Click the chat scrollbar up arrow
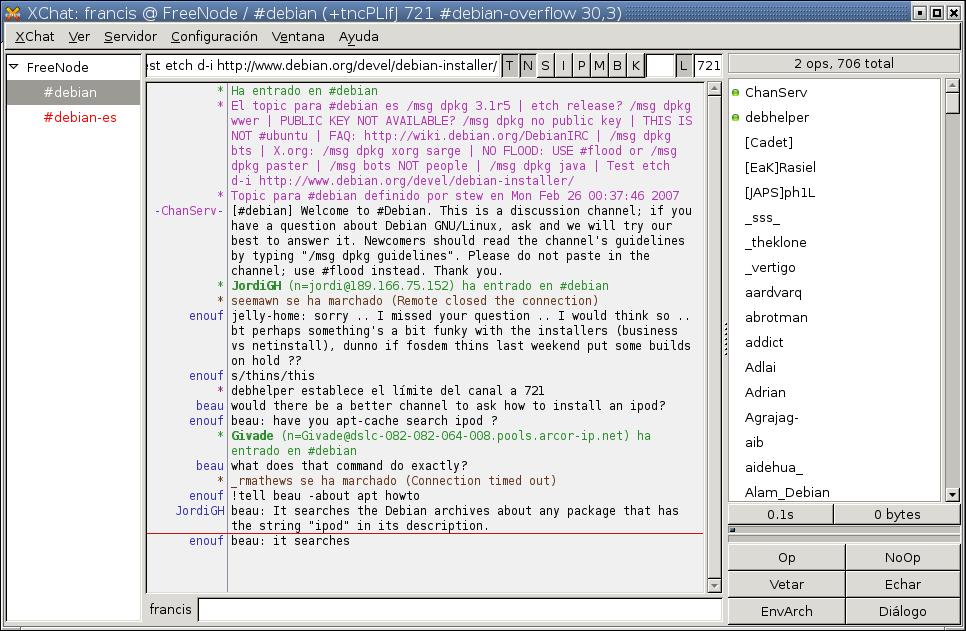Screen dimensions: 966x631 click(714, 89)
